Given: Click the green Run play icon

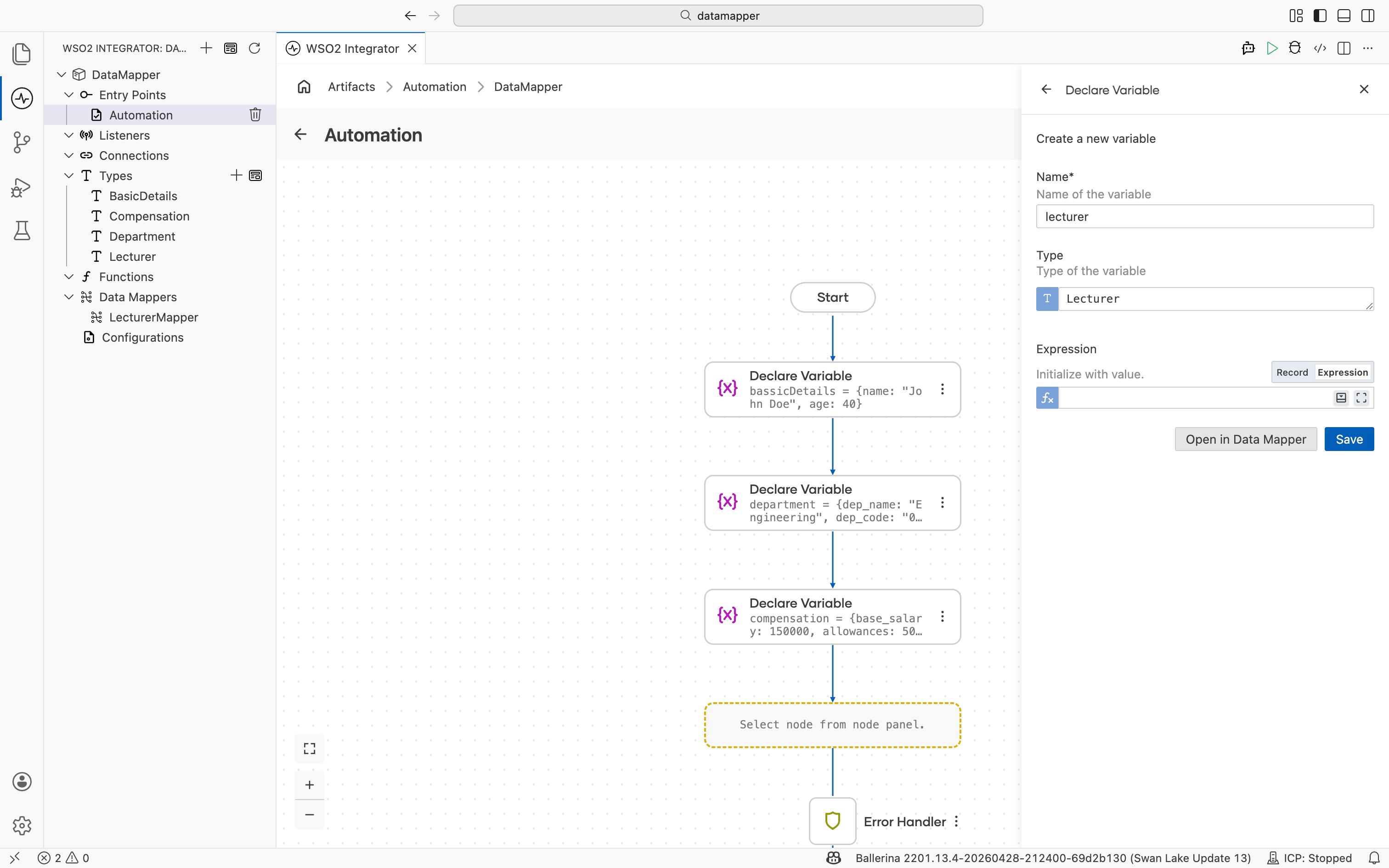Looking at the screenshot, I should point(1272,48).
